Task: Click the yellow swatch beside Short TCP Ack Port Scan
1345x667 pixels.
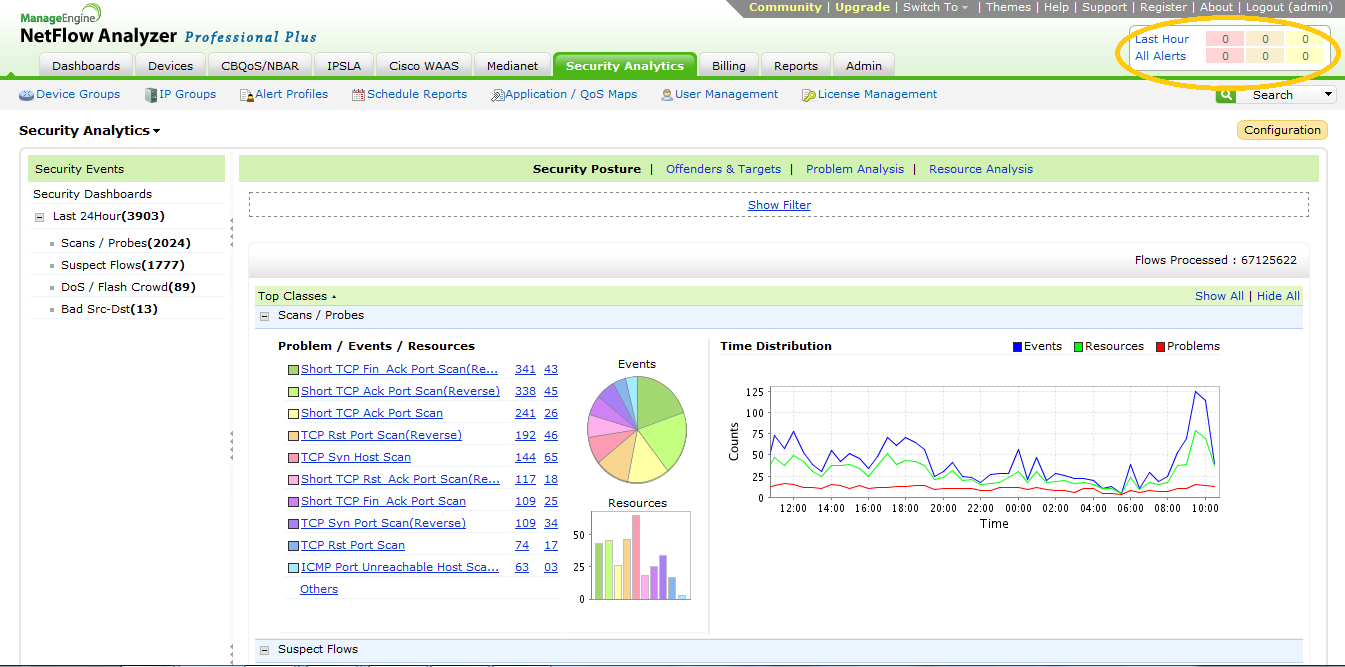Action: coord(294,413)
